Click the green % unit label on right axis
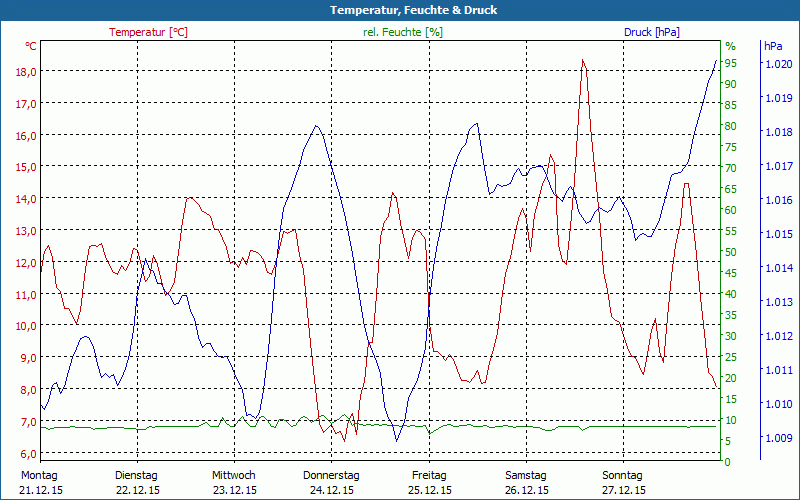Viewport: 800px width, 500px height. pos(730,46)
